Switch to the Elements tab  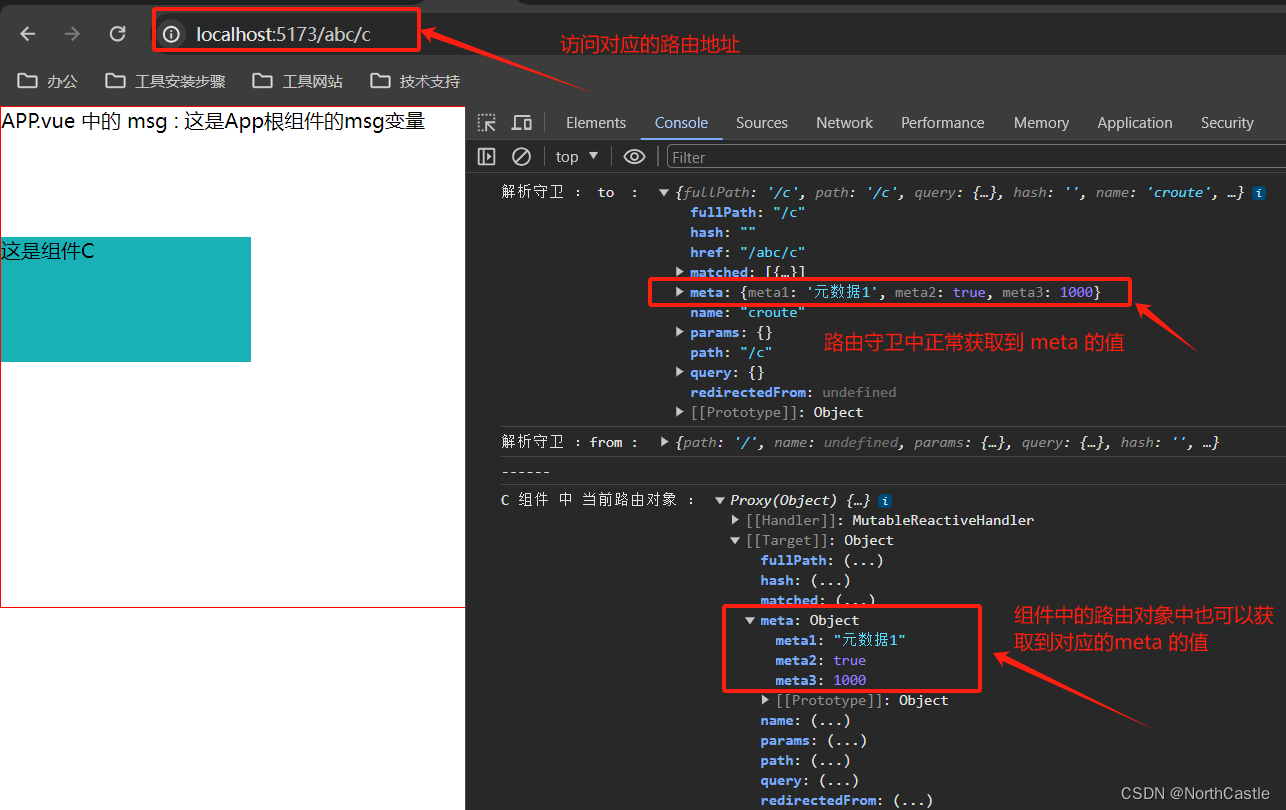(596, 123)
